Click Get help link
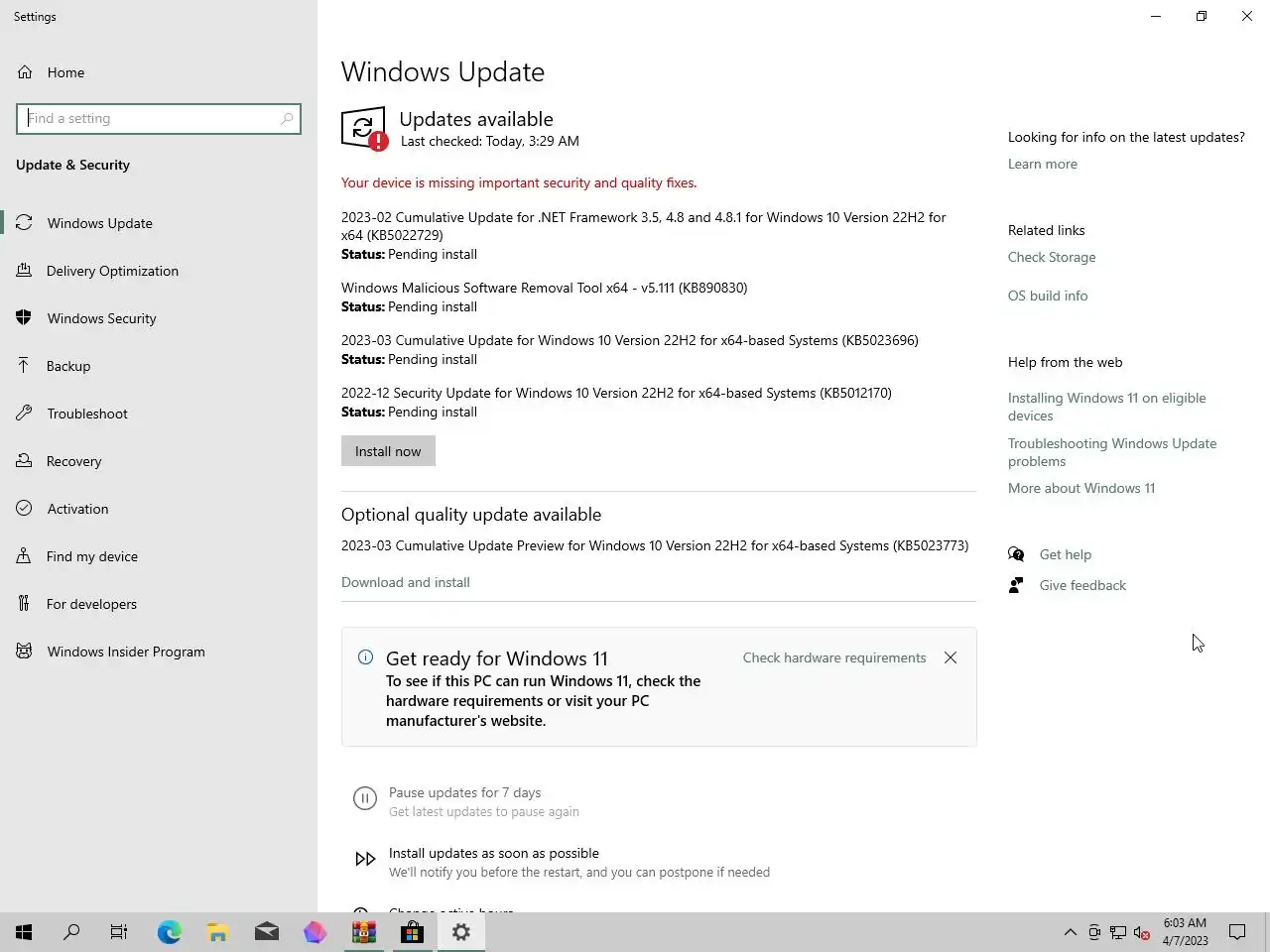 (1066, 554)
